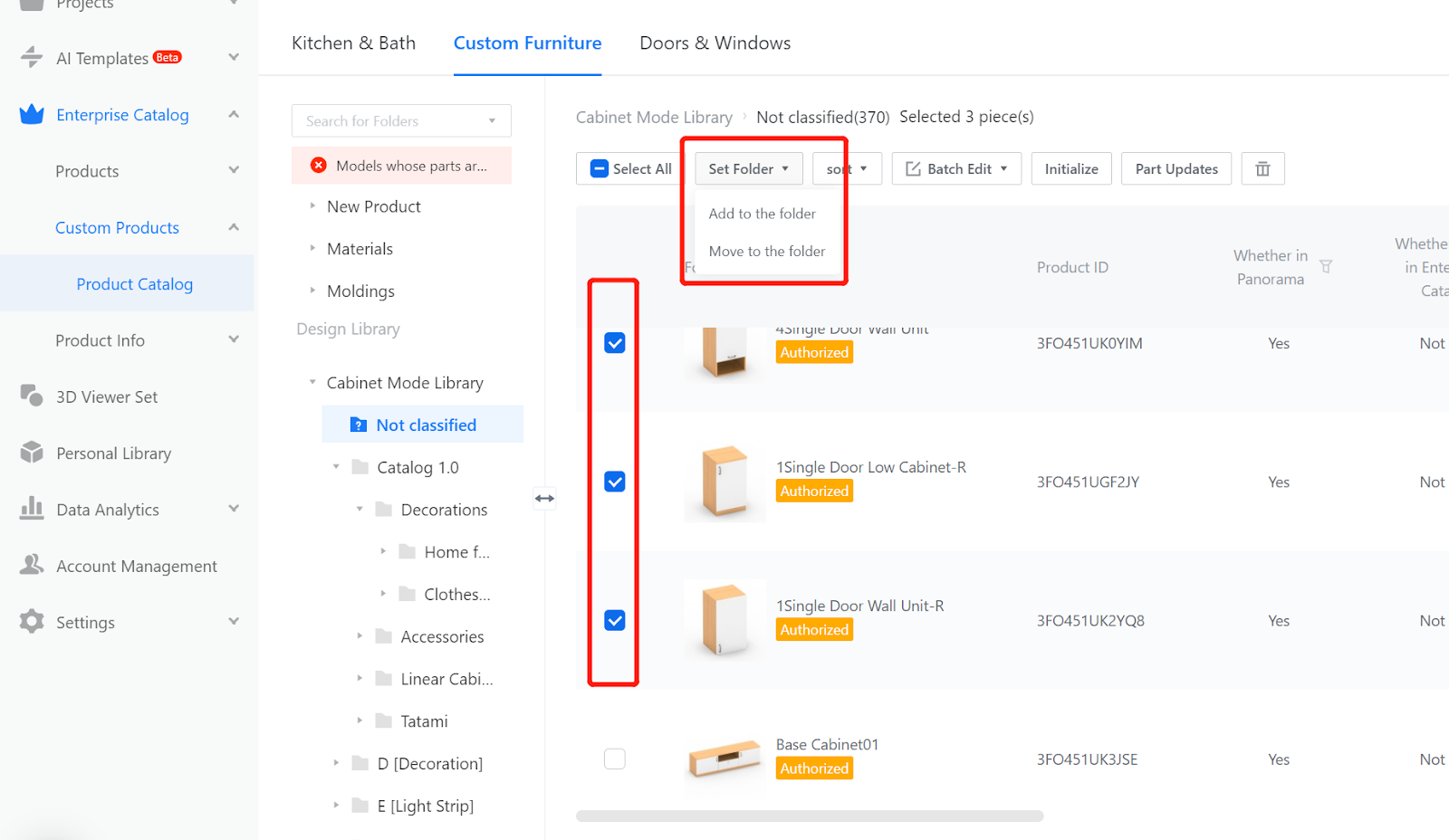Click the horizontal scrollbar below the table
Image resolution: width=1449 pixels, height=840 pixels.
click(809, 816)
